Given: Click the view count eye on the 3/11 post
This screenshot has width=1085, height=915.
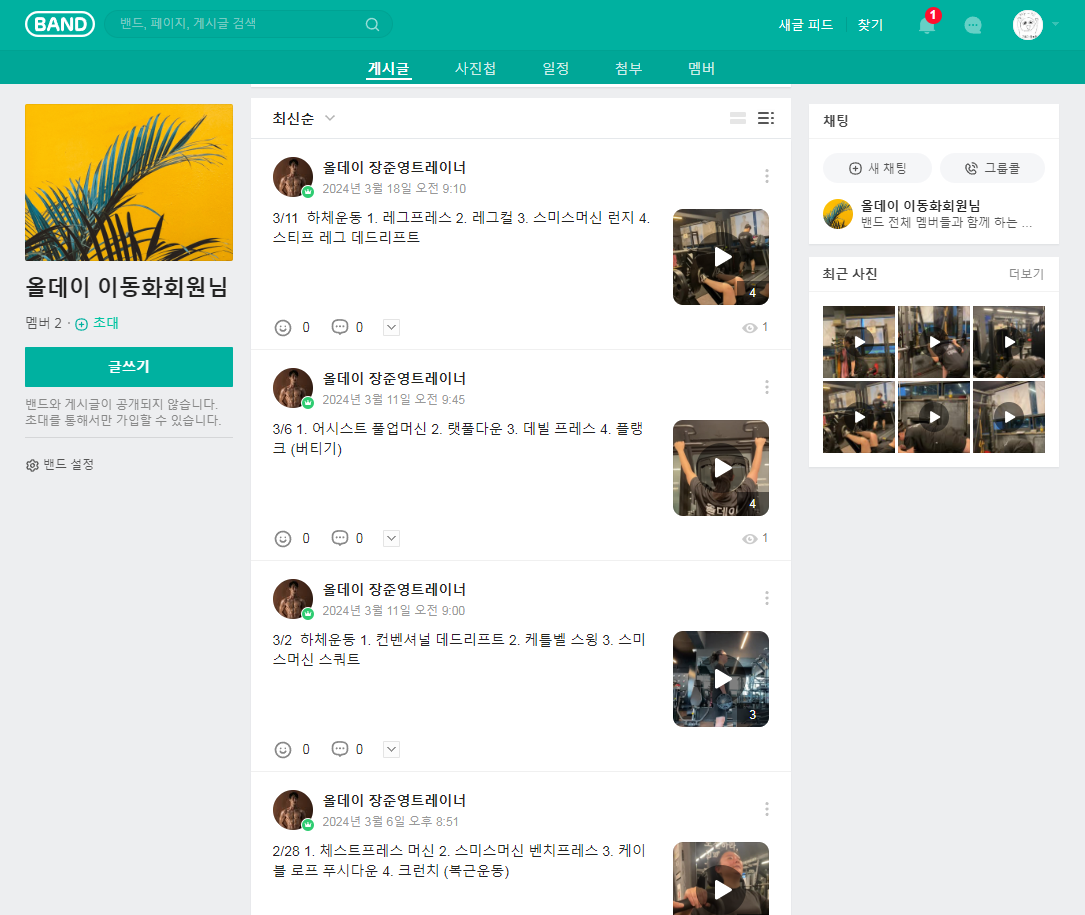Looking at the screenshot, I should click(750, 327).
